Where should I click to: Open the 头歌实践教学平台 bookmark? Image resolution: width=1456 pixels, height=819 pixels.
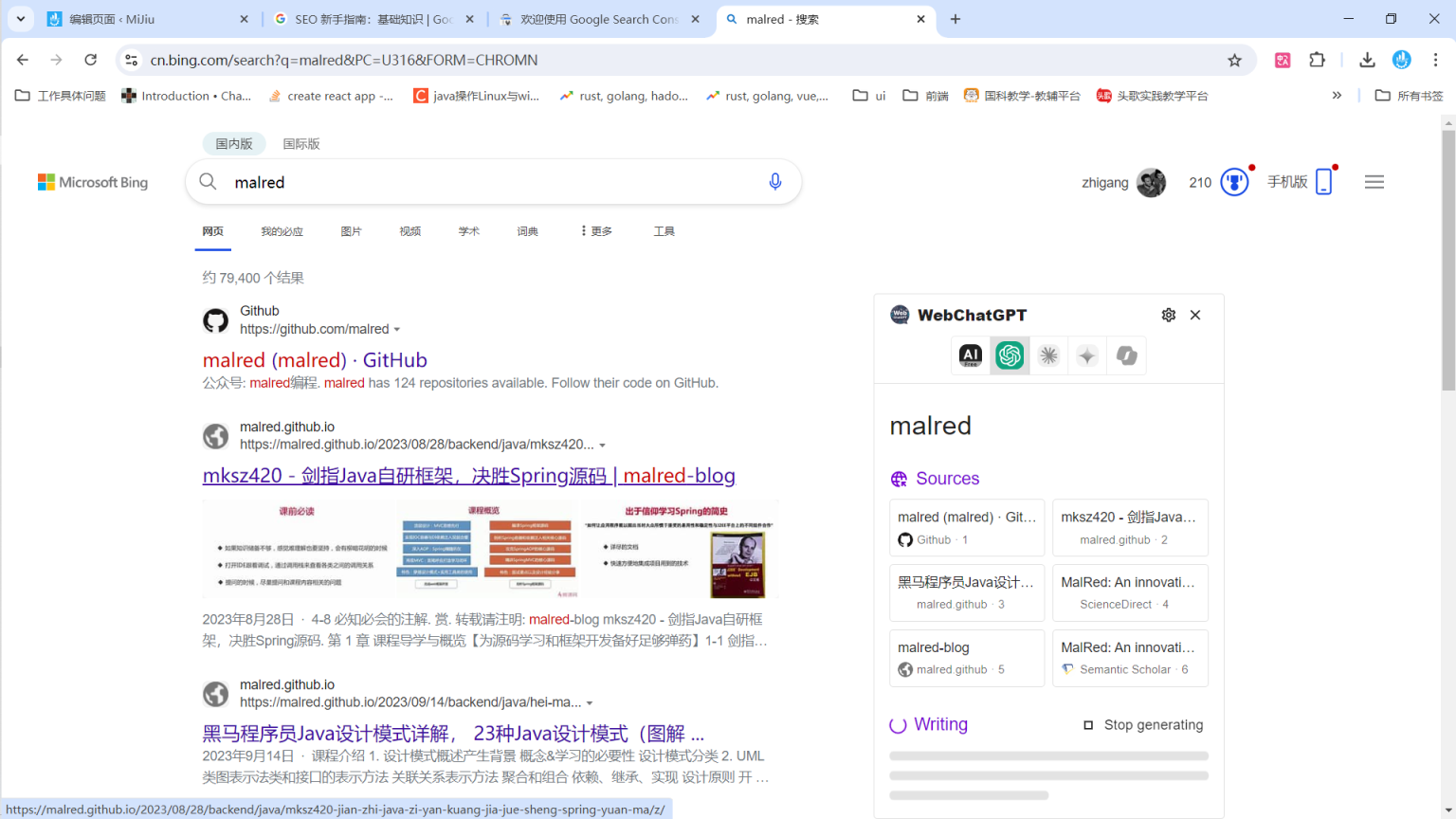click(x=1152, y=96)
